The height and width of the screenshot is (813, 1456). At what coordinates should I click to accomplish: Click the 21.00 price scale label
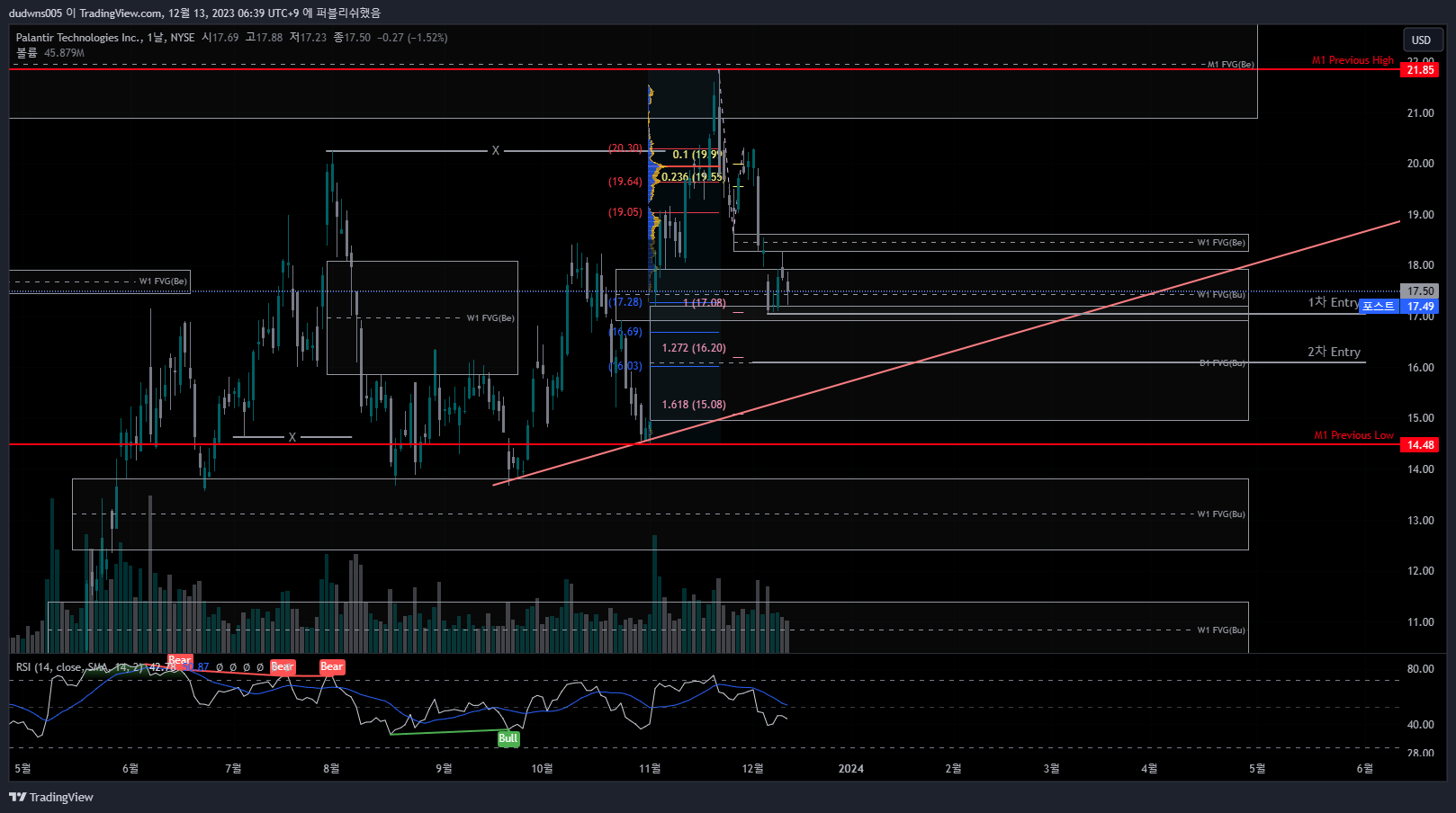(1421, 113)
